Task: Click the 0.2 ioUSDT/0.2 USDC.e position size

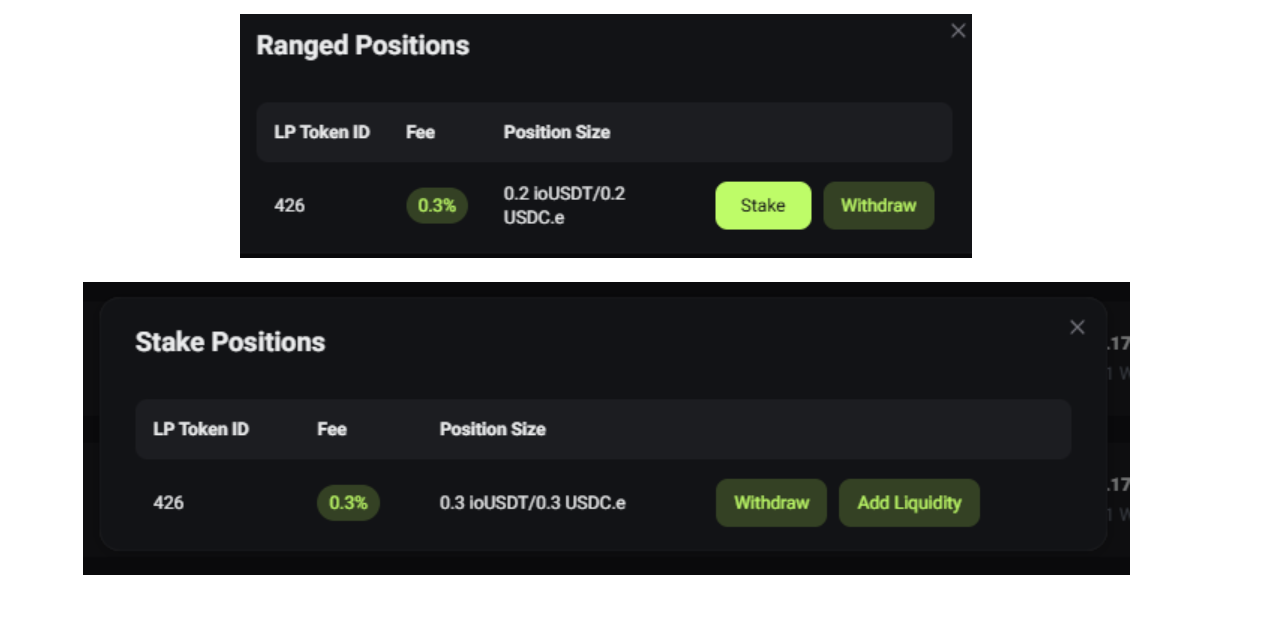Action: click(564, 205)
